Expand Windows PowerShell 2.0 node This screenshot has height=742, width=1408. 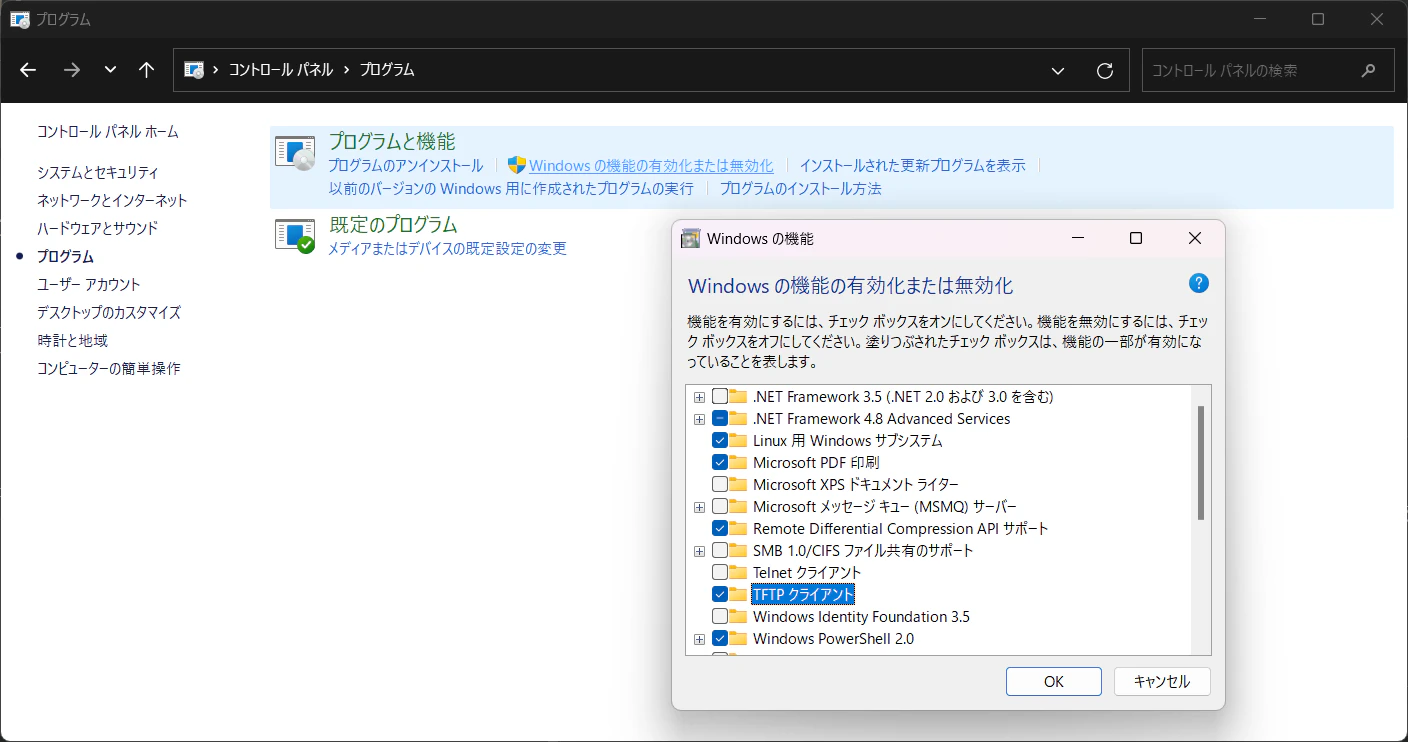(x=699, y=639)
